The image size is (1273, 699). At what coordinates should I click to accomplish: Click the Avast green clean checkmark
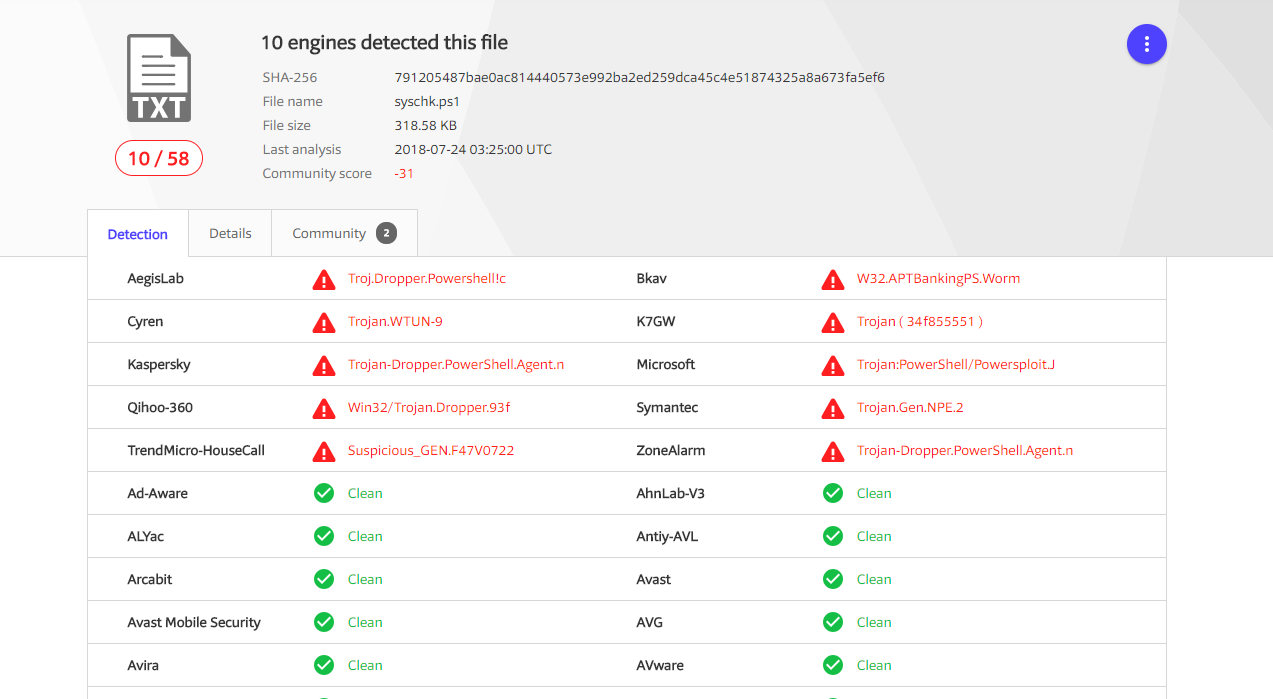[832, 579]
